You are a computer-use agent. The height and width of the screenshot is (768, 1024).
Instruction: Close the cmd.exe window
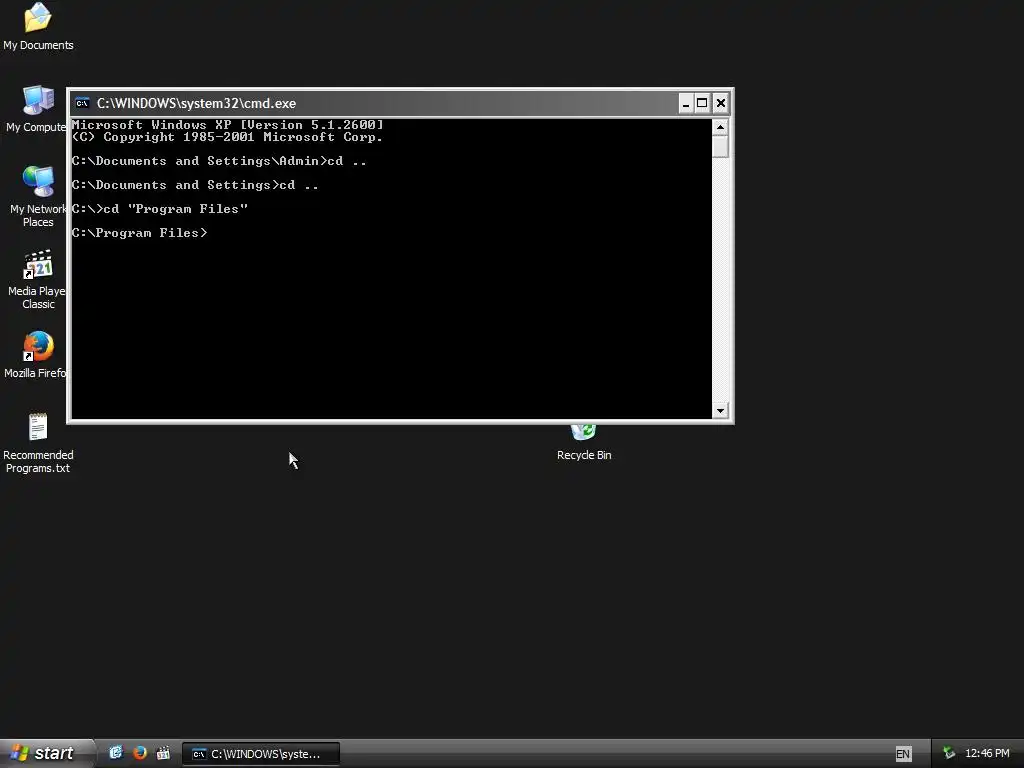click(721, 103)
